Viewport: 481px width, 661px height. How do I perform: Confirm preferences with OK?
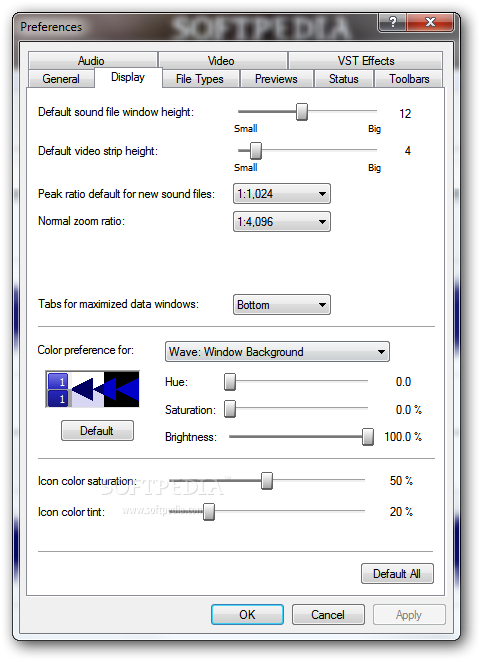point(247,615)
